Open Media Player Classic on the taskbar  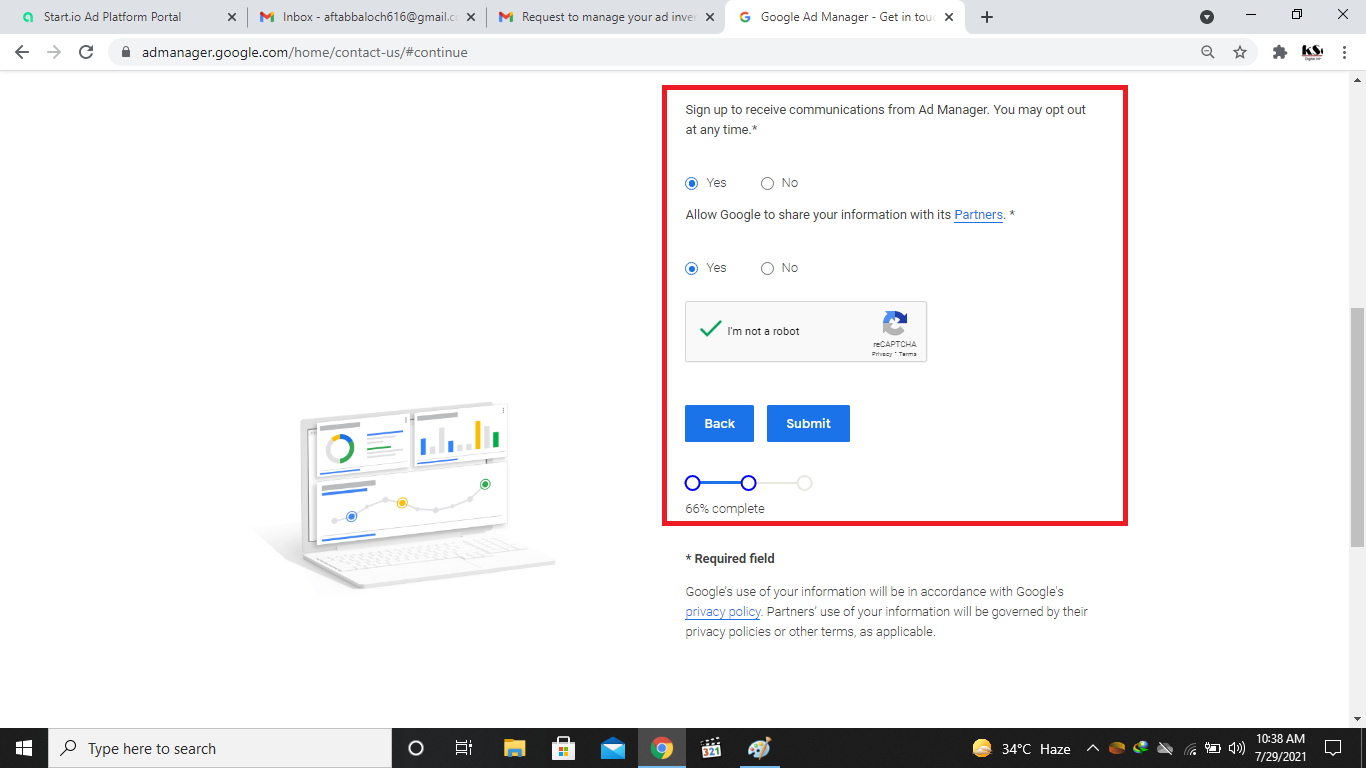coord(711,748)
